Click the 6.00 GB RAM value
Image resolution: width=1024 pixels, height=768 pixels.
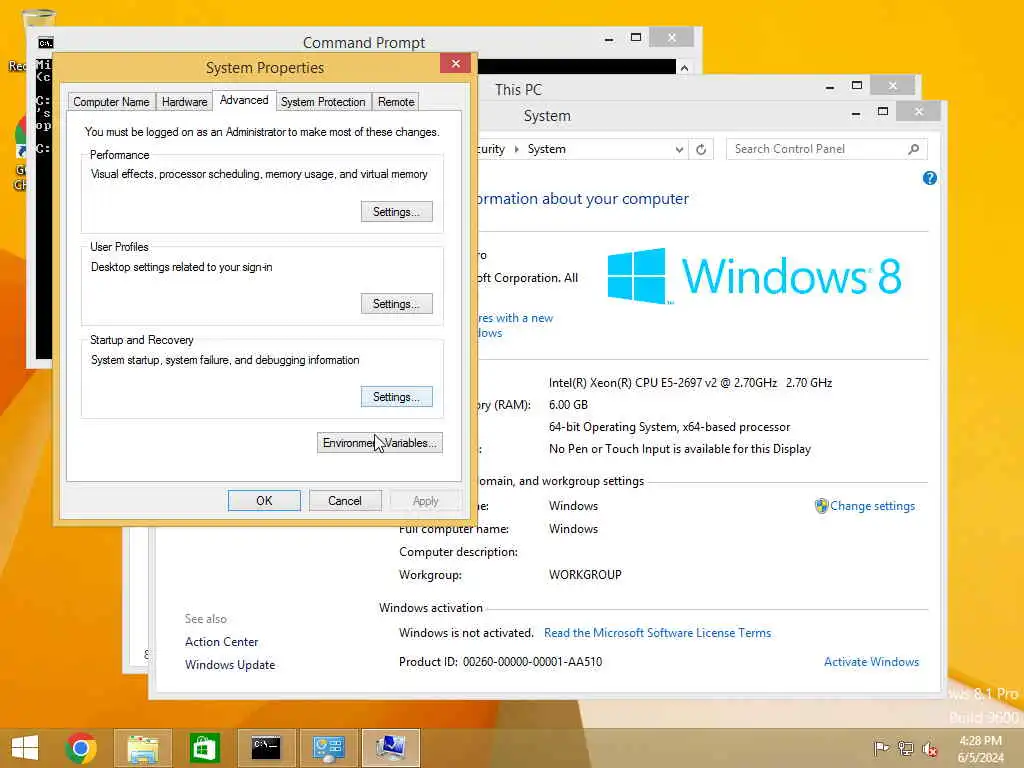click(x=568, y=405)
